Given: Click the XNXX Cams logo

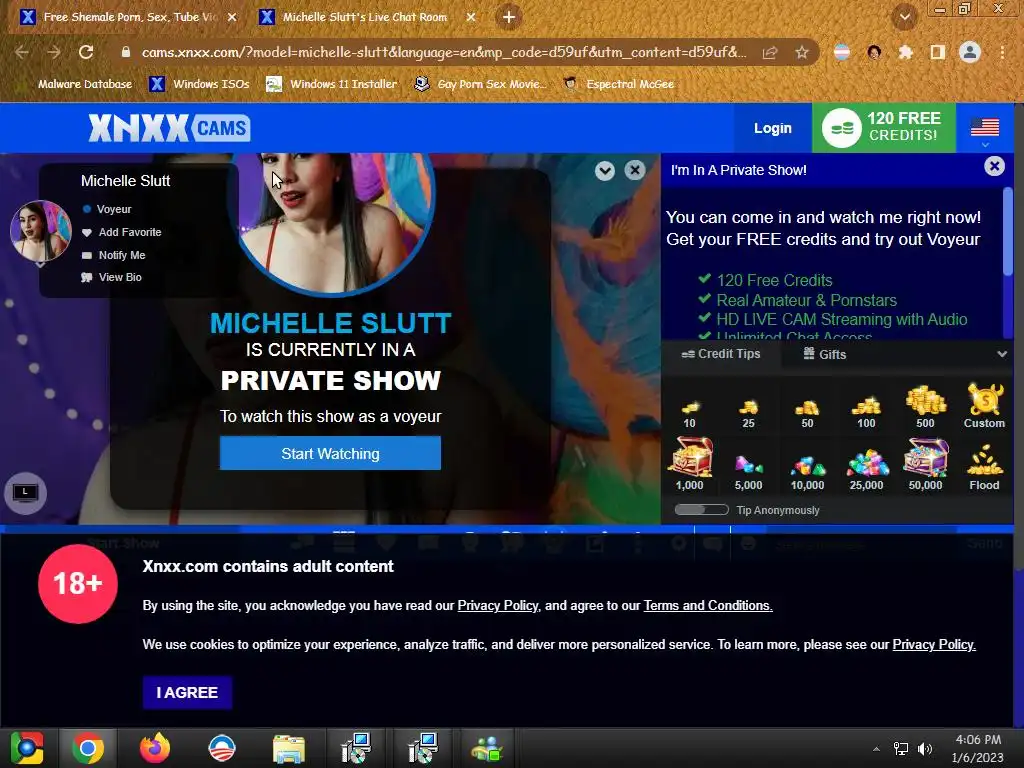Looking at the screenshot, I should pos(169,128).
